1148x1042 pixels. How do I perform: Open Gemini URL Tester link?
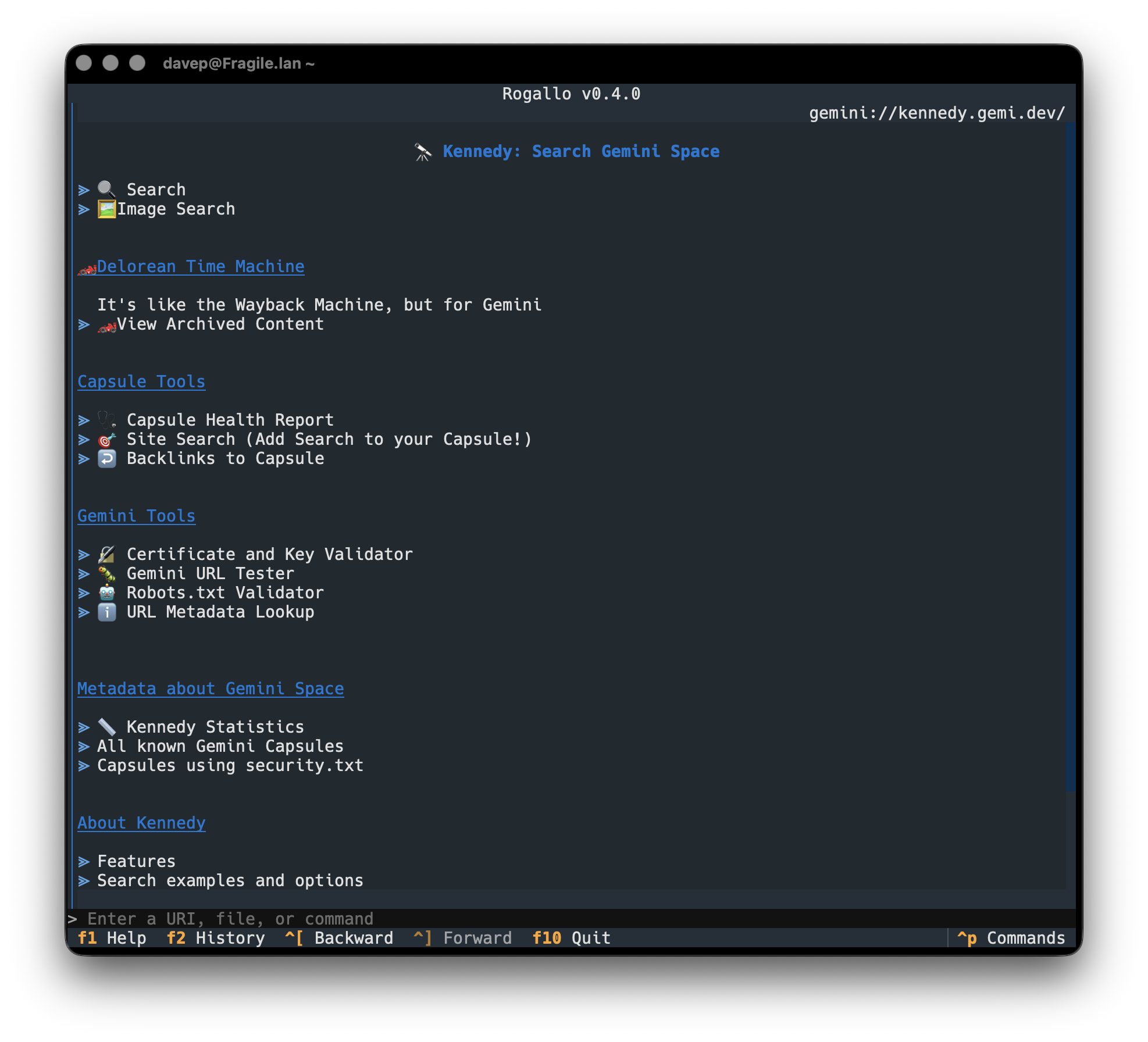pyautogui.click(x=211, y=573)
